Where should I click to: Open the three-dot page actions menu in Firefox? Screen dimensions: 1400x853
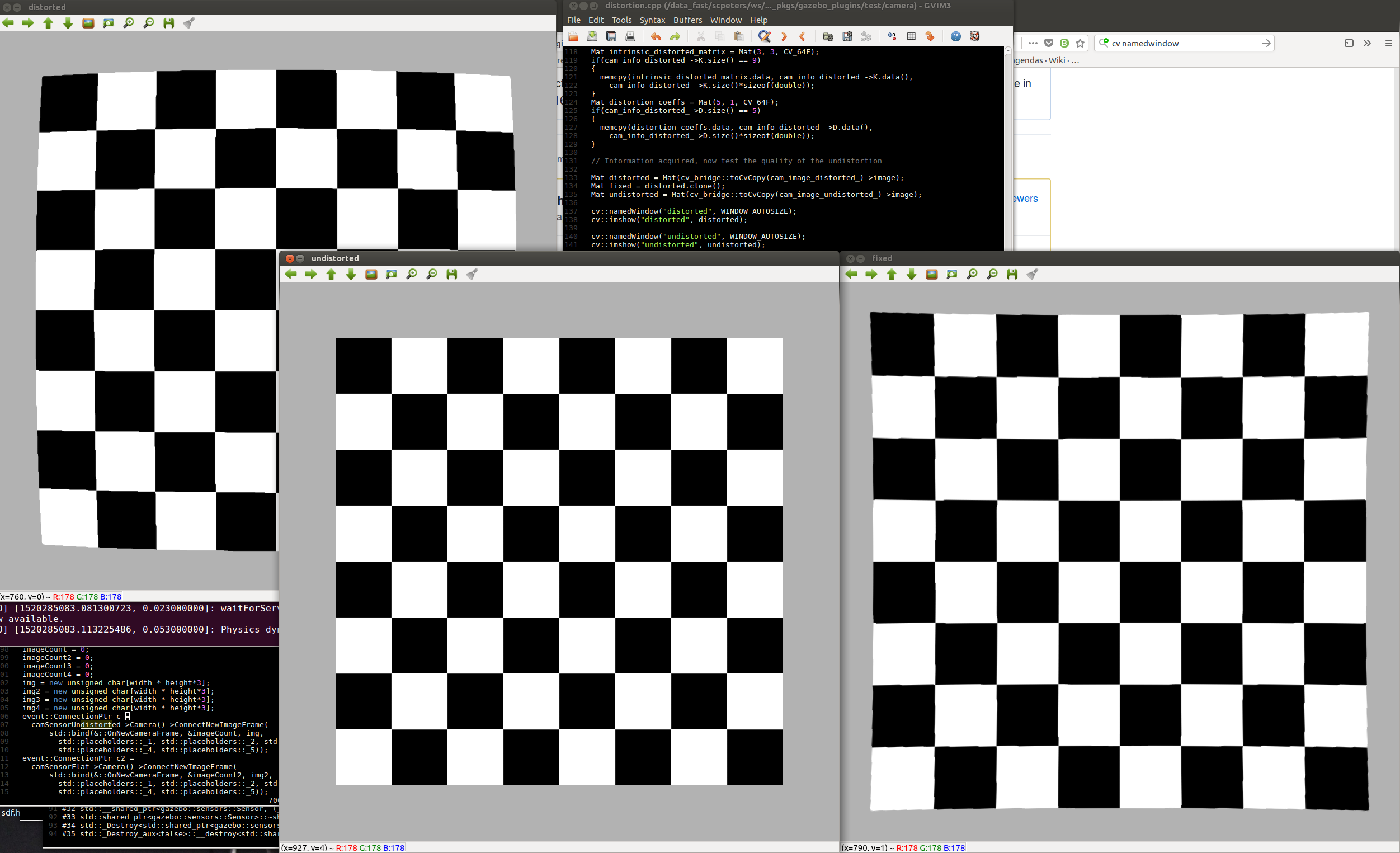(x=1033, y=43)
